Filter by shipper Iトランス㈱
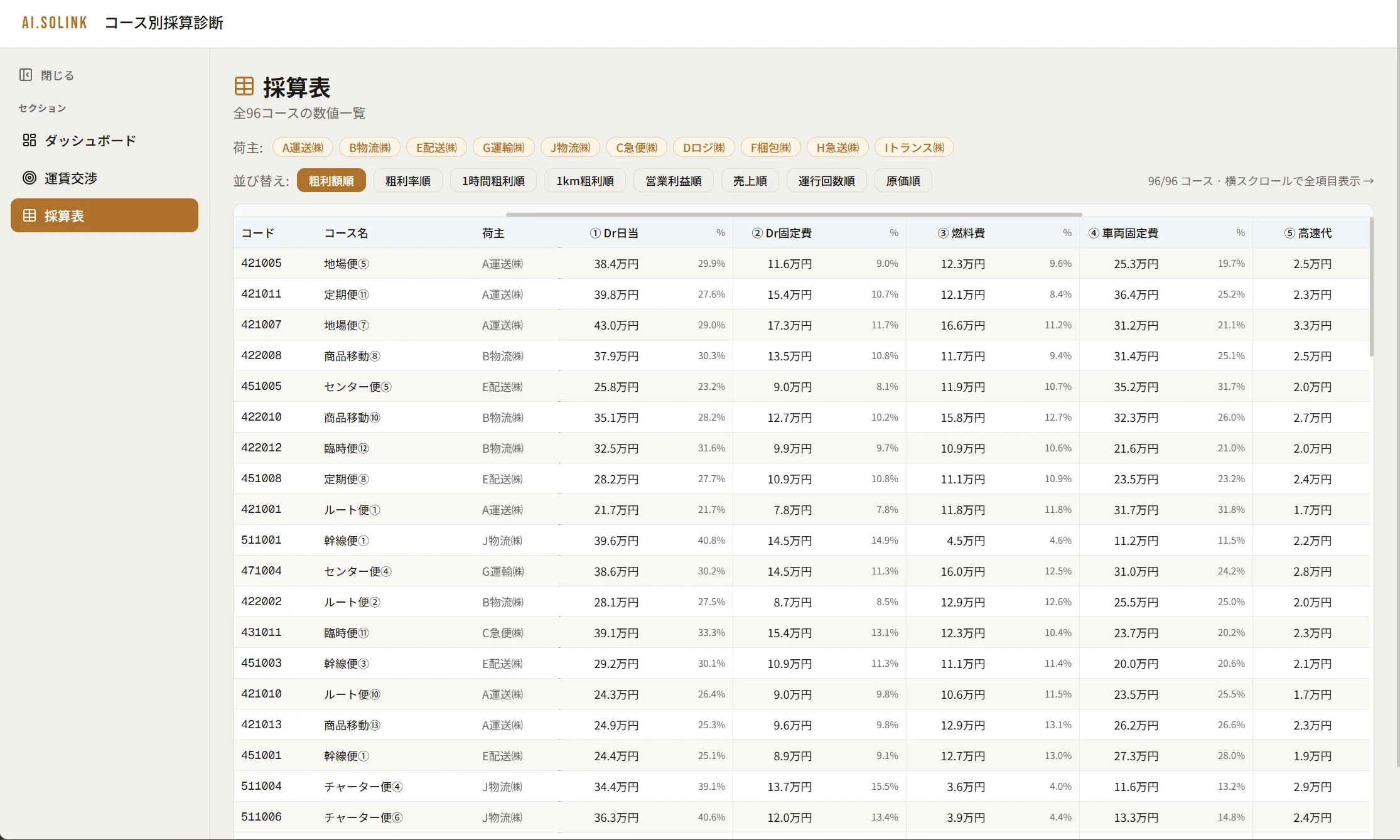Viewport: 1400px width, 840px height. click(x=914, y=148)
